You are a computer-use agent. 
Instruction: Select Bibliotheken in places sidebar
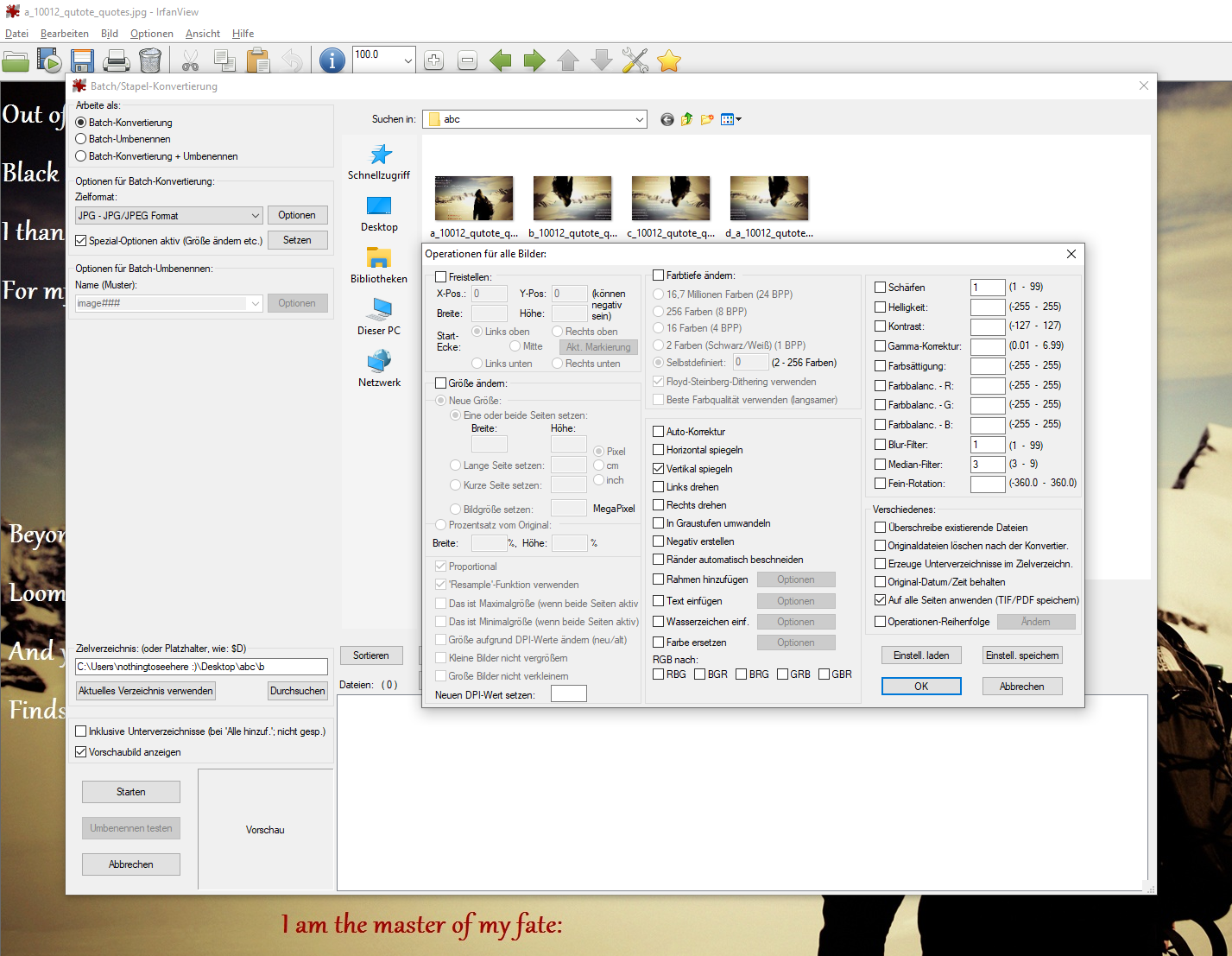pyautogui.click(x=379, y=266)
